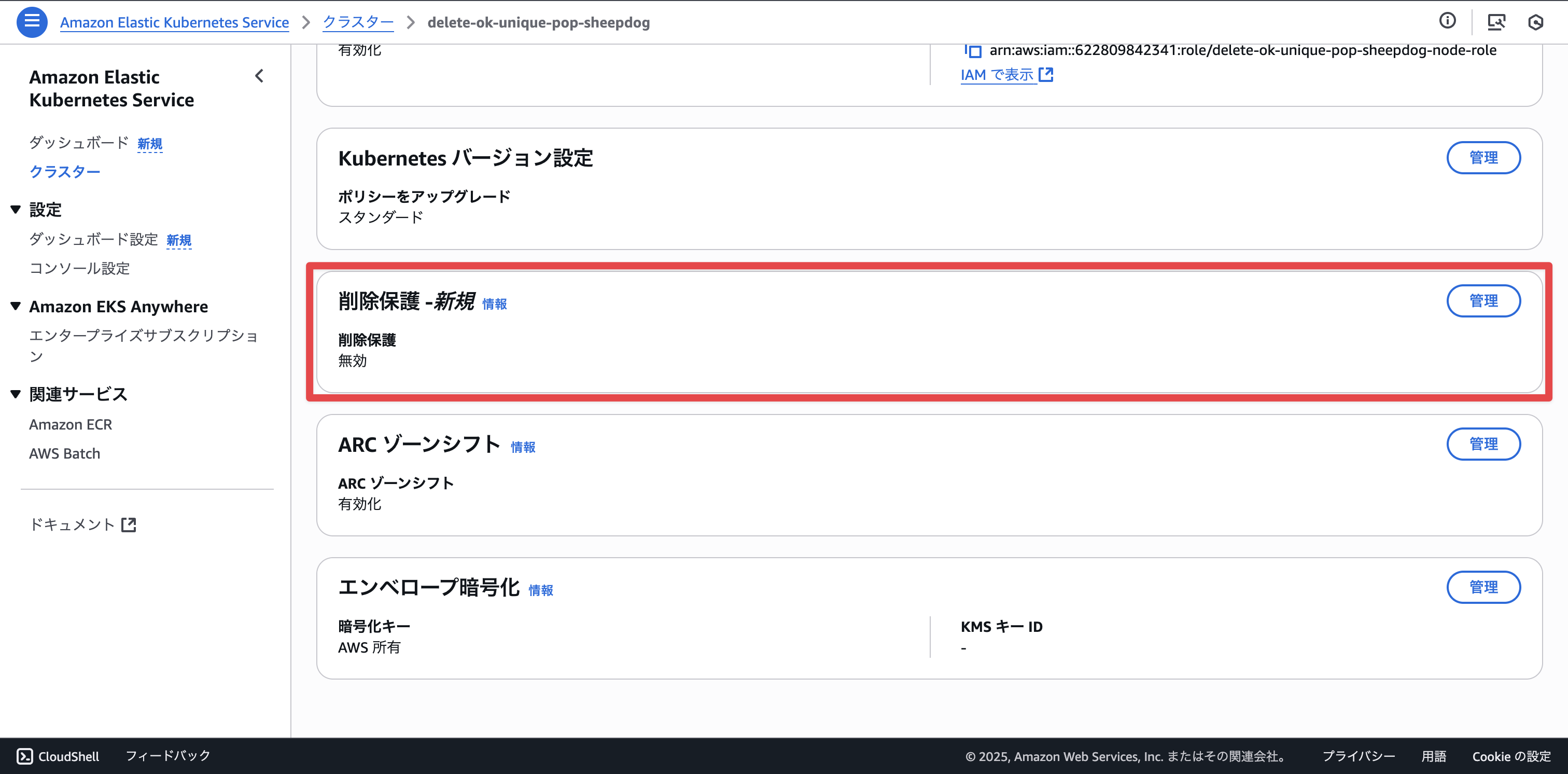Open 情報 link beside 削除保護
The height and width of the screenshot is (774, 1568).
click(x=494, y=304)
